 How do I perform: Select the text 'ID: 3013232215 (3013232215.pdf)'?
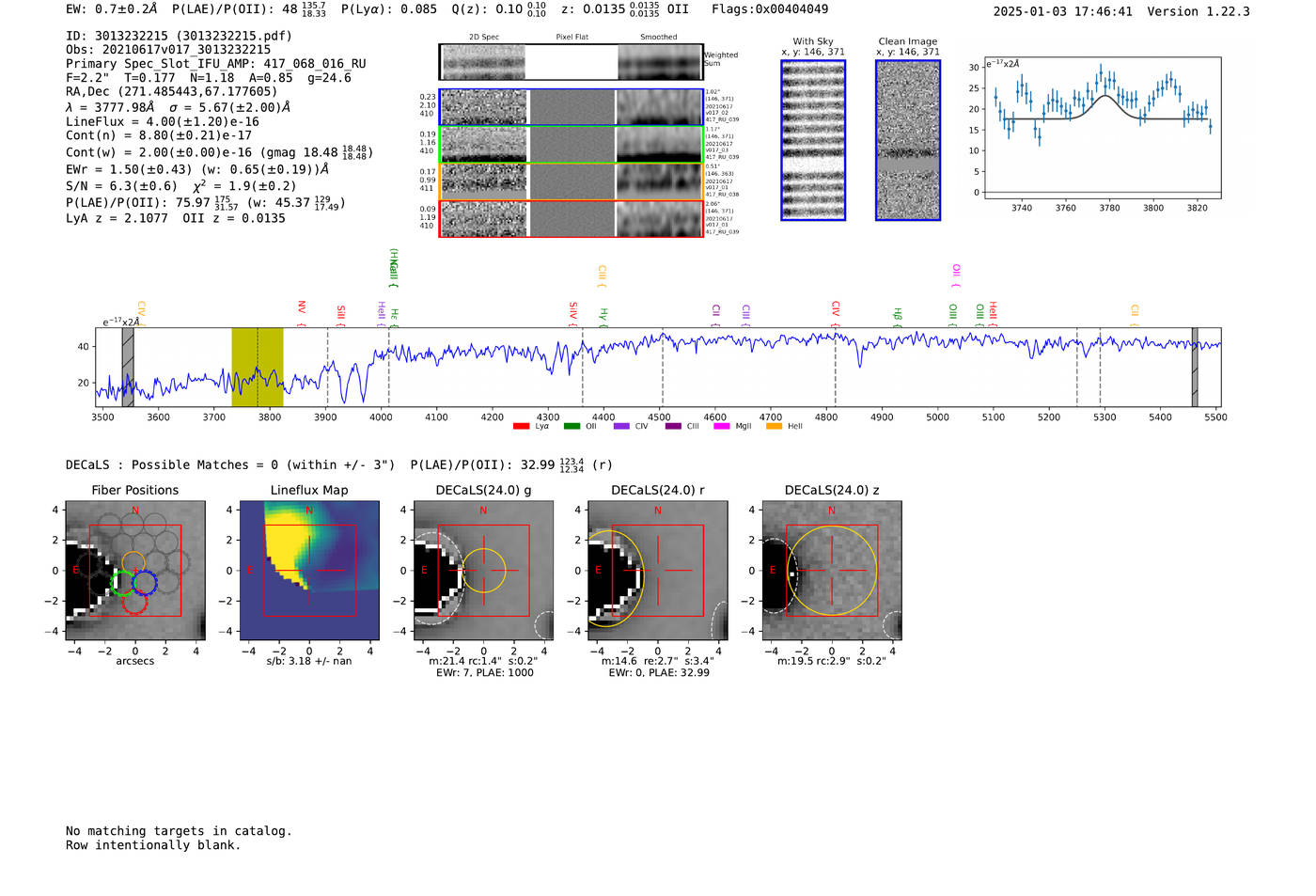point(179,36)
